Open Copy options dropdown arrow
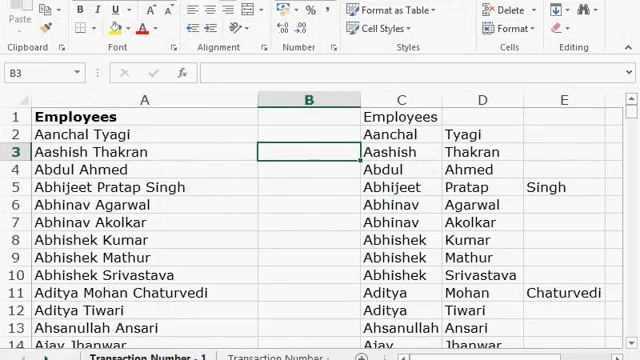Image resolution: width=640 pixels, height=360 pixels. [x=59, y=10]
